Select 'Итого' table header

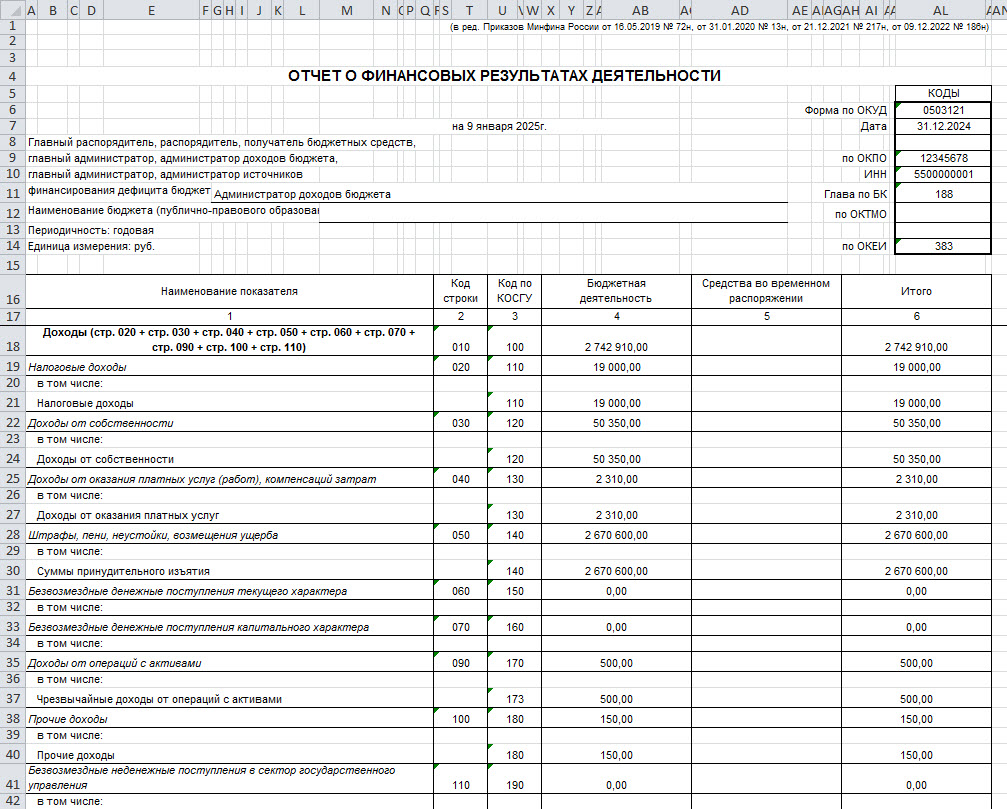pos(916,291)
